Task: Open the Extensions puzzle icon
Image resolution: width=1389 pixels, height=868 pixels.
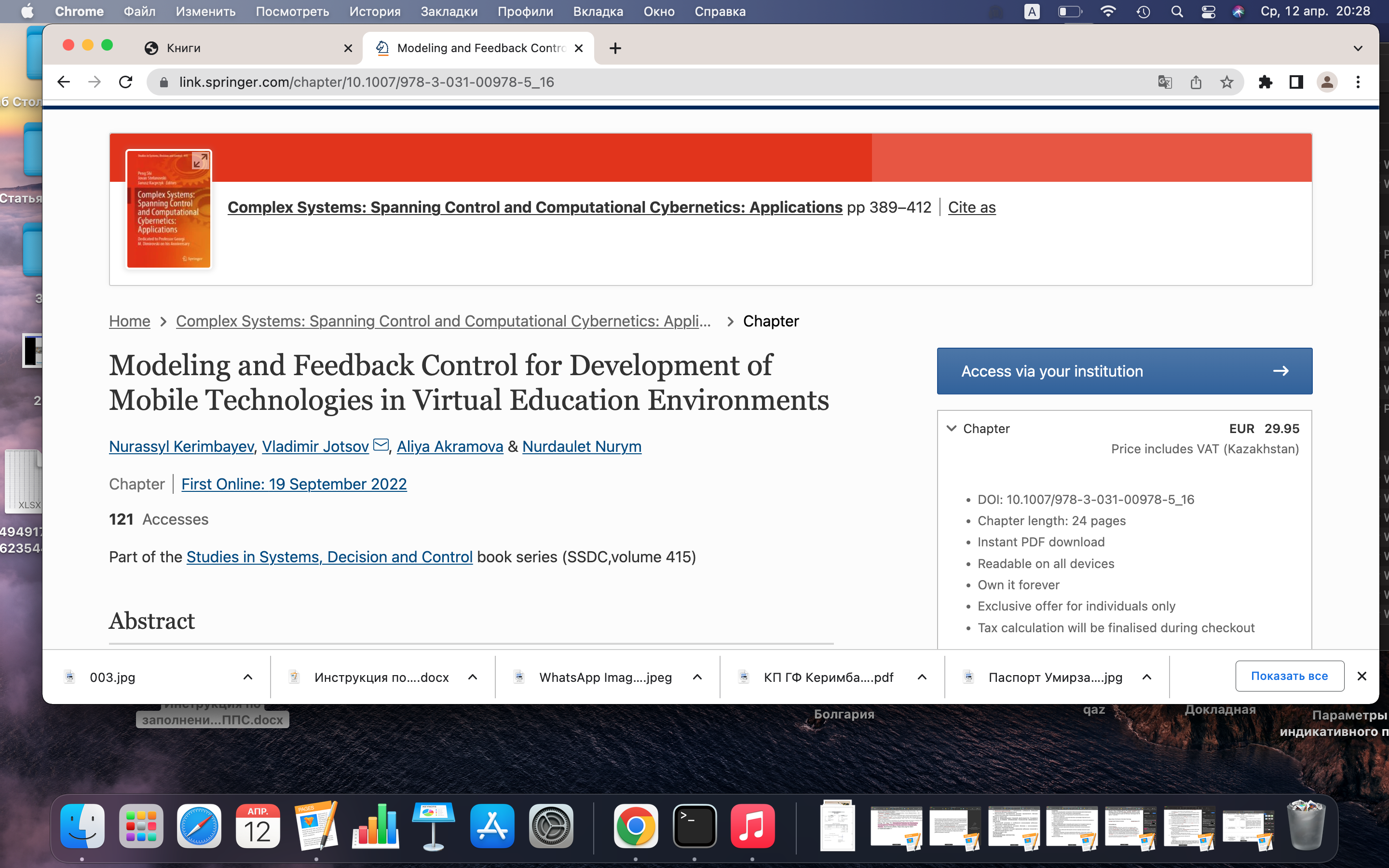Action: coord(1265,82)
